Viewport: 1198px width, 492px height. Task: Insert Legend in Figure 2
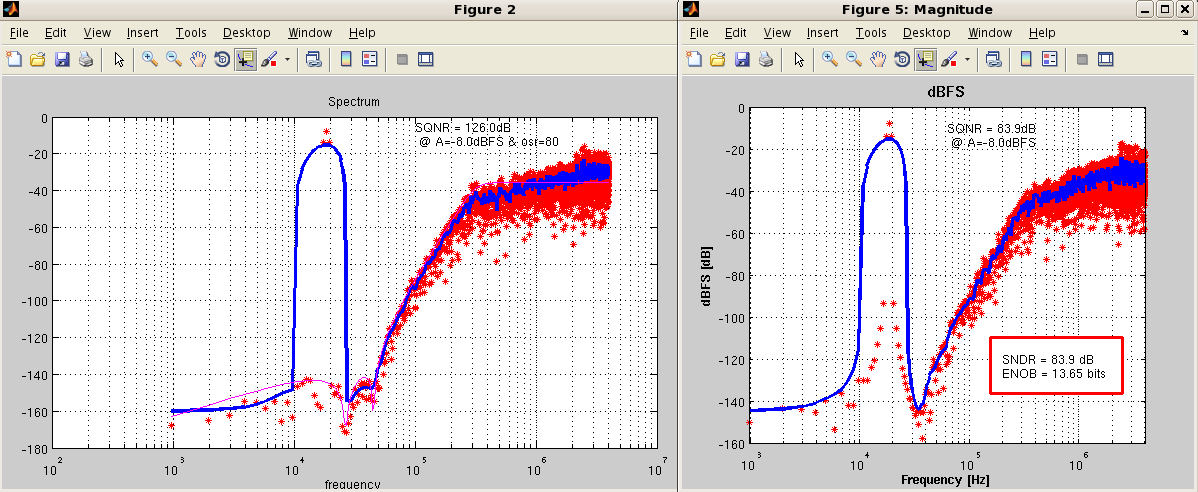370,60
